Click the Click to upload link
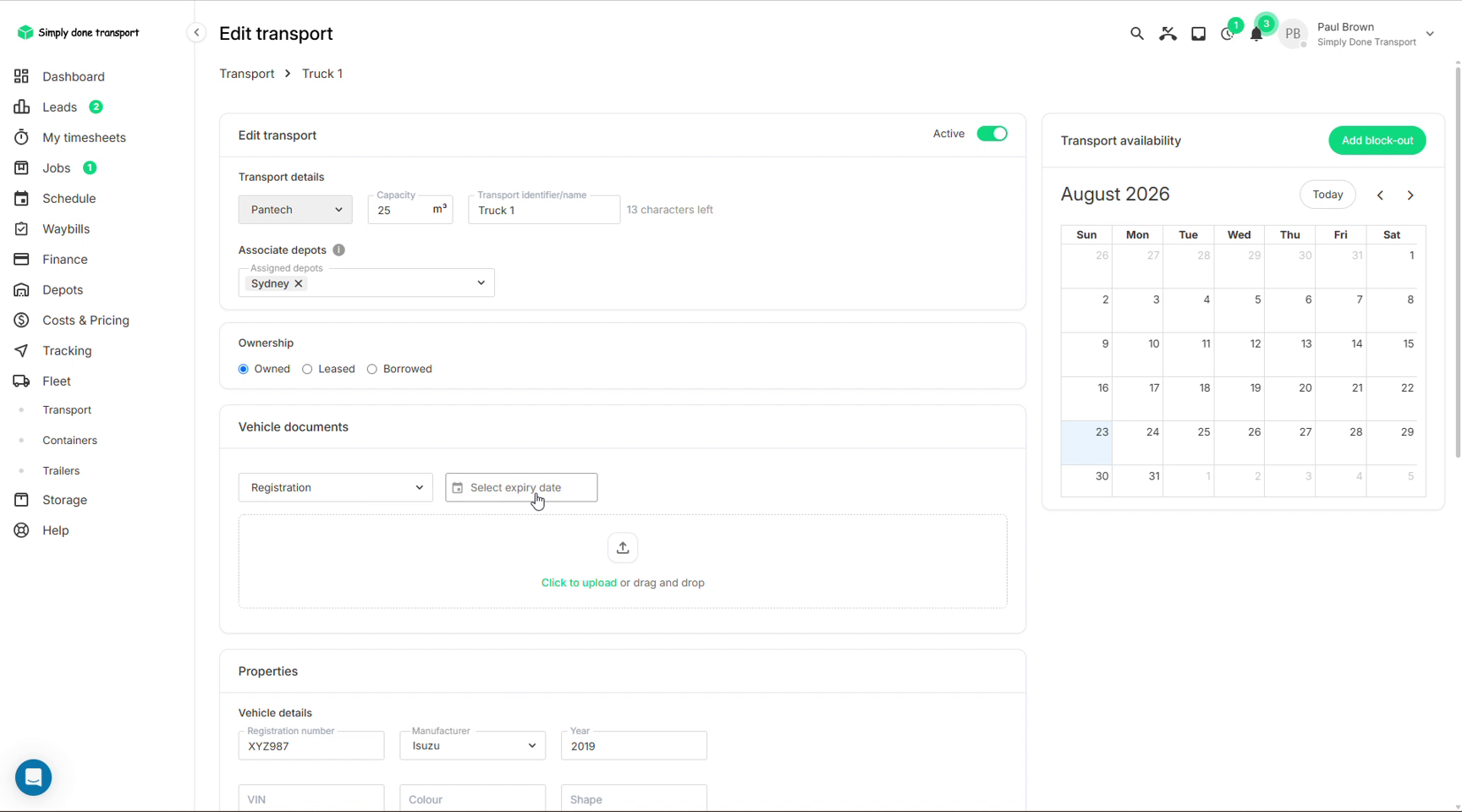 (579, 583)
